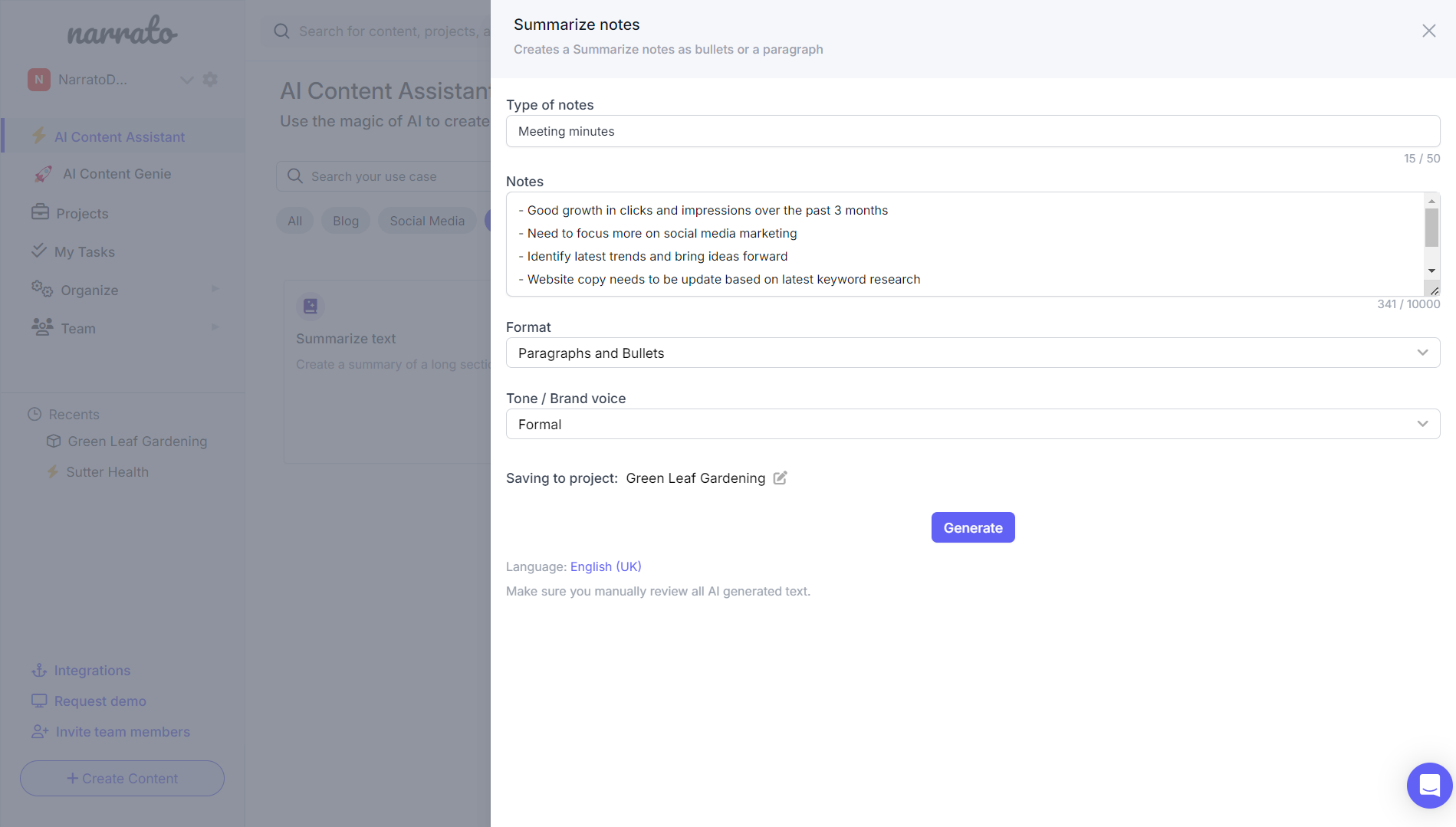Open workspace settings gear icon

pos(210,79)
